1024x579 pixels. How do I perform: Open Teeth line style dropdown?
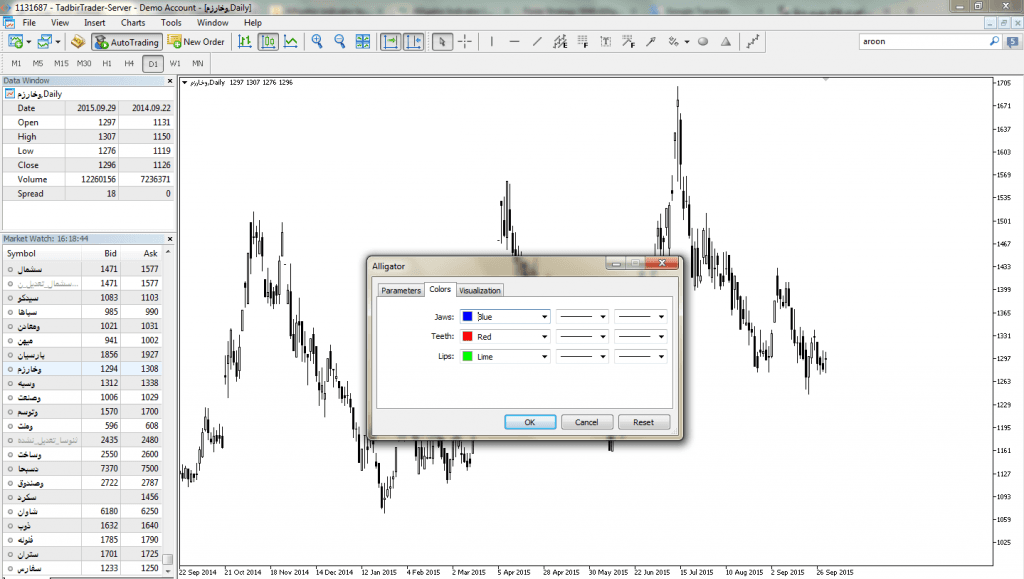click(x=582, y=337)
